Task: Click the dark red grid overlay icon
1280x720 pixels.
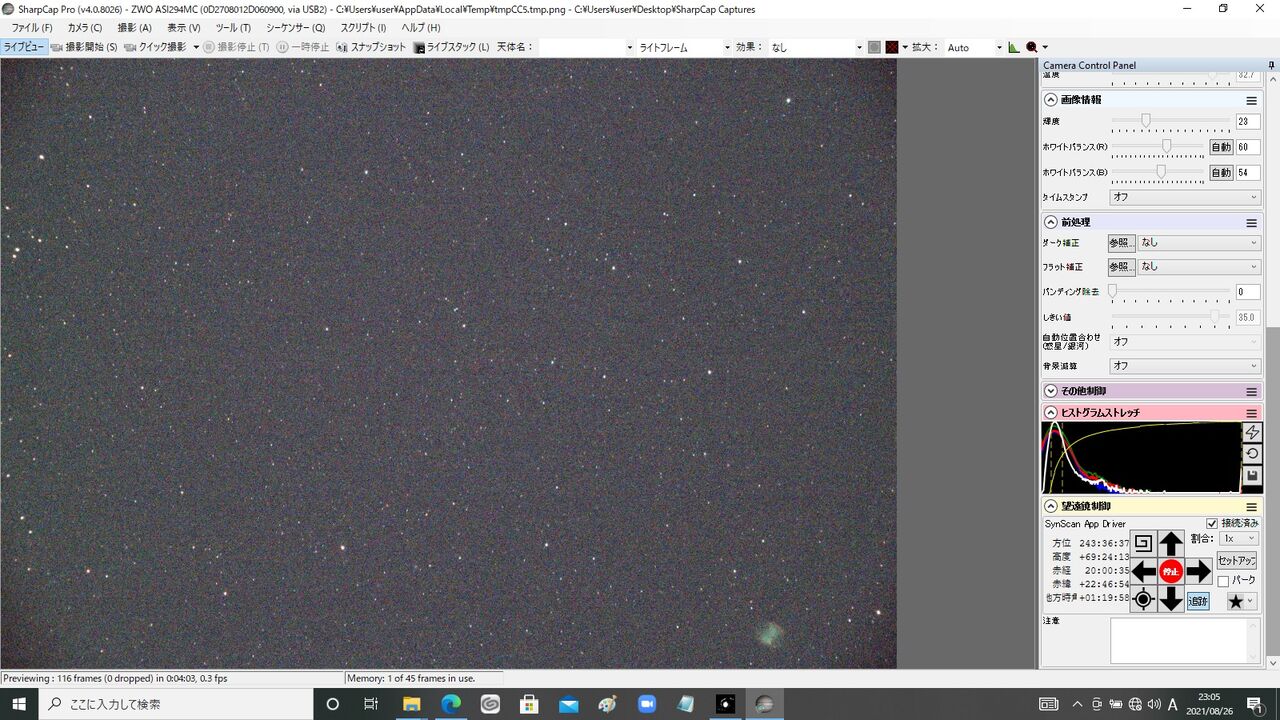Action: (x=891, y=47)
